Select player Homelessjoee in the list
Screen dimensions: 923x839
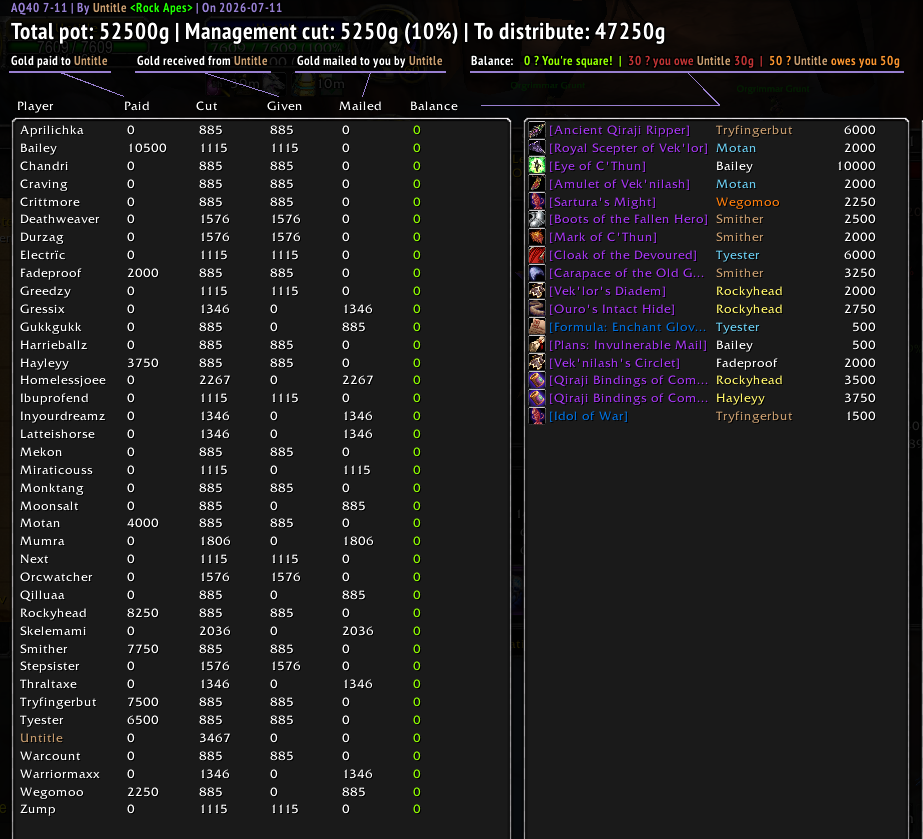63,380
